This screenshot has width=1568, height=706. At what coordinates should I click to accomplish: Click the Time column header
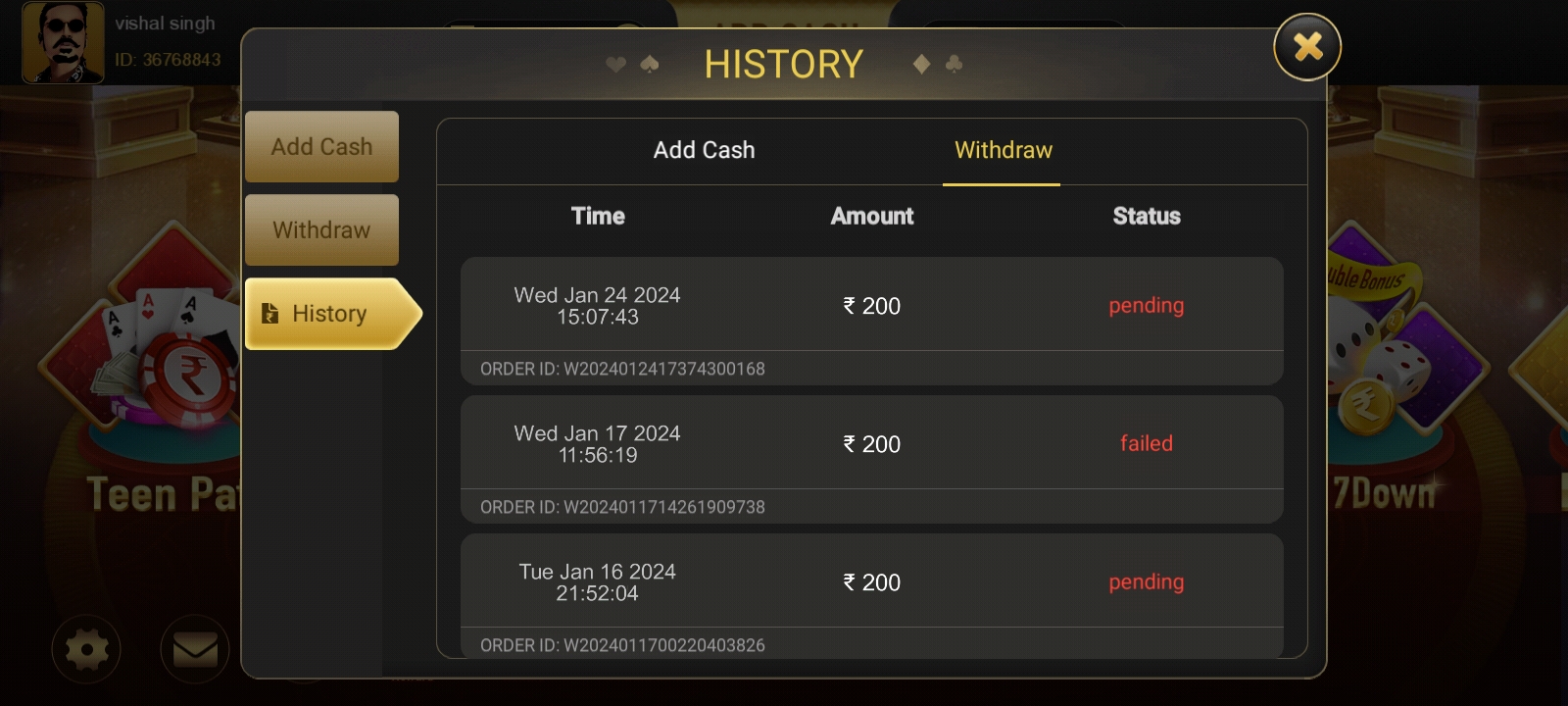598,216
